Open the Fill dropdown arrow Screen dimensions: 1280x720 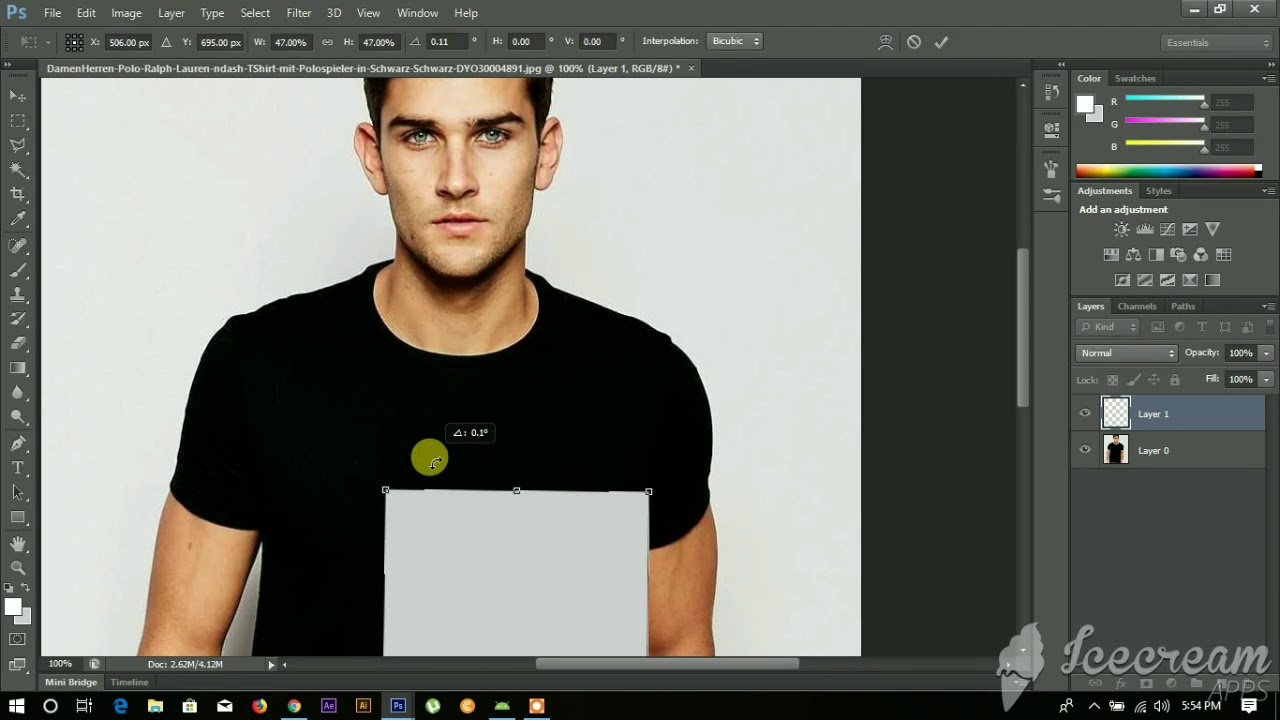(x=1266, y=380)
